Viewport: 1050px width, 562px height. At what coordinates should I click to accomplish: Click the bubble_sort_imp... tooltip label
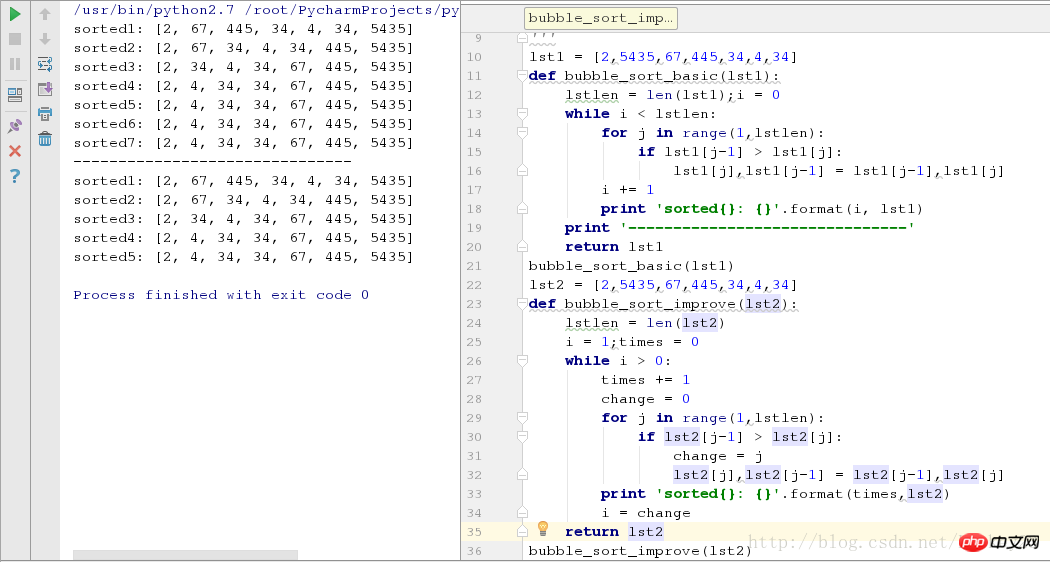[x=601, y=18]
